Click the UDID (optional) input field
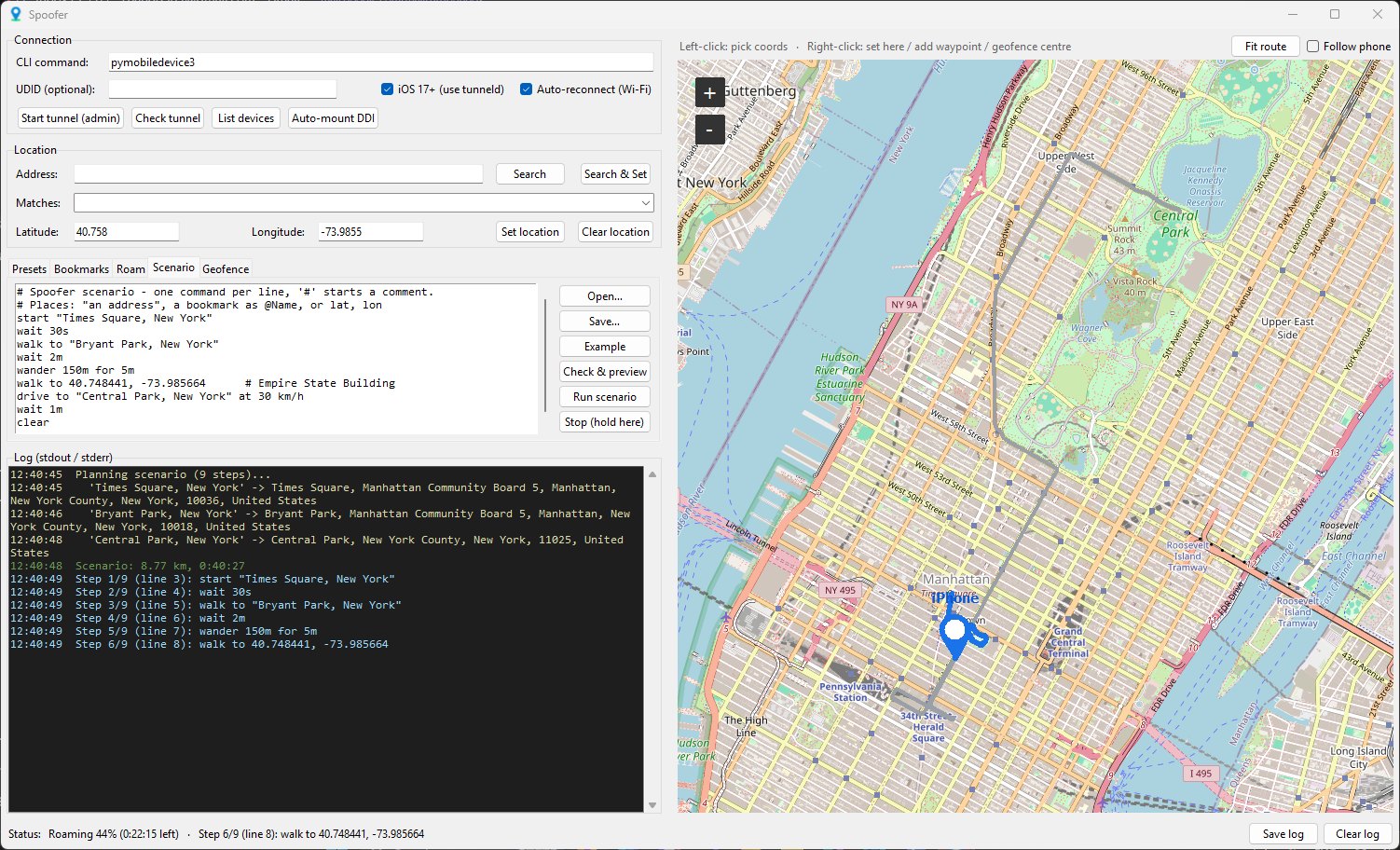Screen dimensions: 1400x850 click(223, 89)
